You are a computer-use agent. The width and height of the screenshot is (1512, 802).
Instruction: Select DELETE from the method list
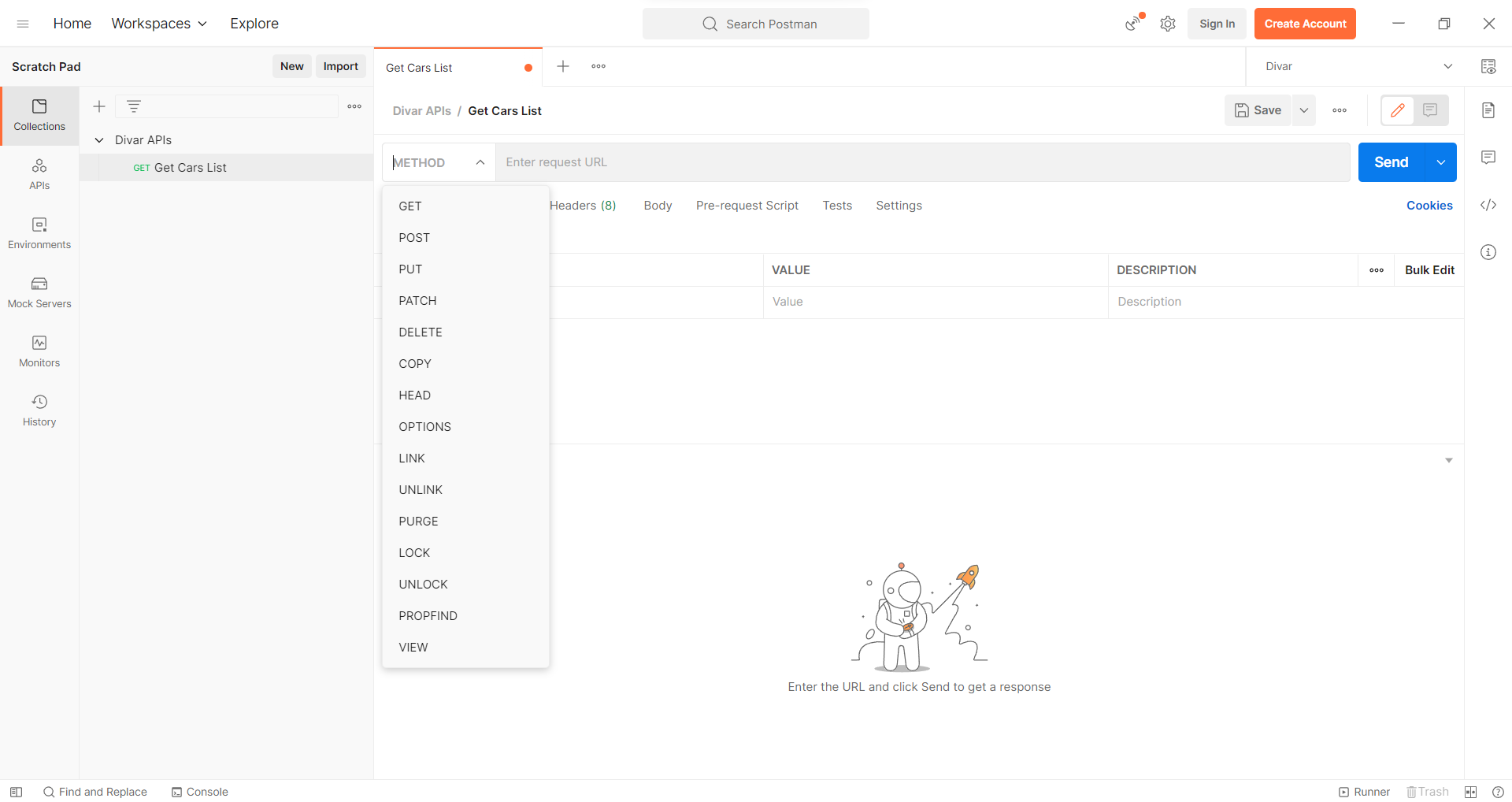[465, 332]
